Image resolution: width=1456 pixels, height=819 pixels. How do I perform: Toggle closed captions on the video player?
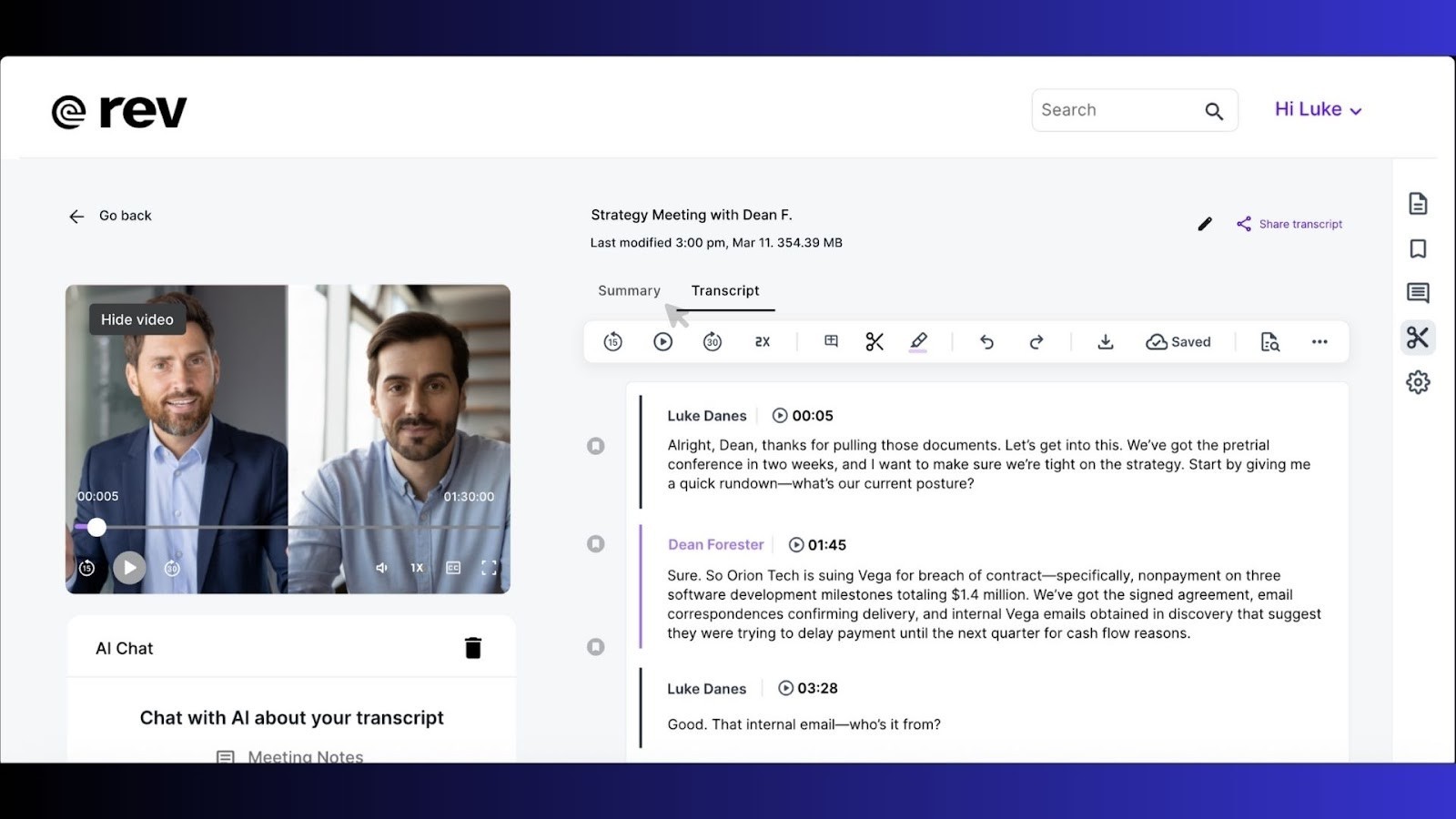pyautogui.click(x=451, y=567)
